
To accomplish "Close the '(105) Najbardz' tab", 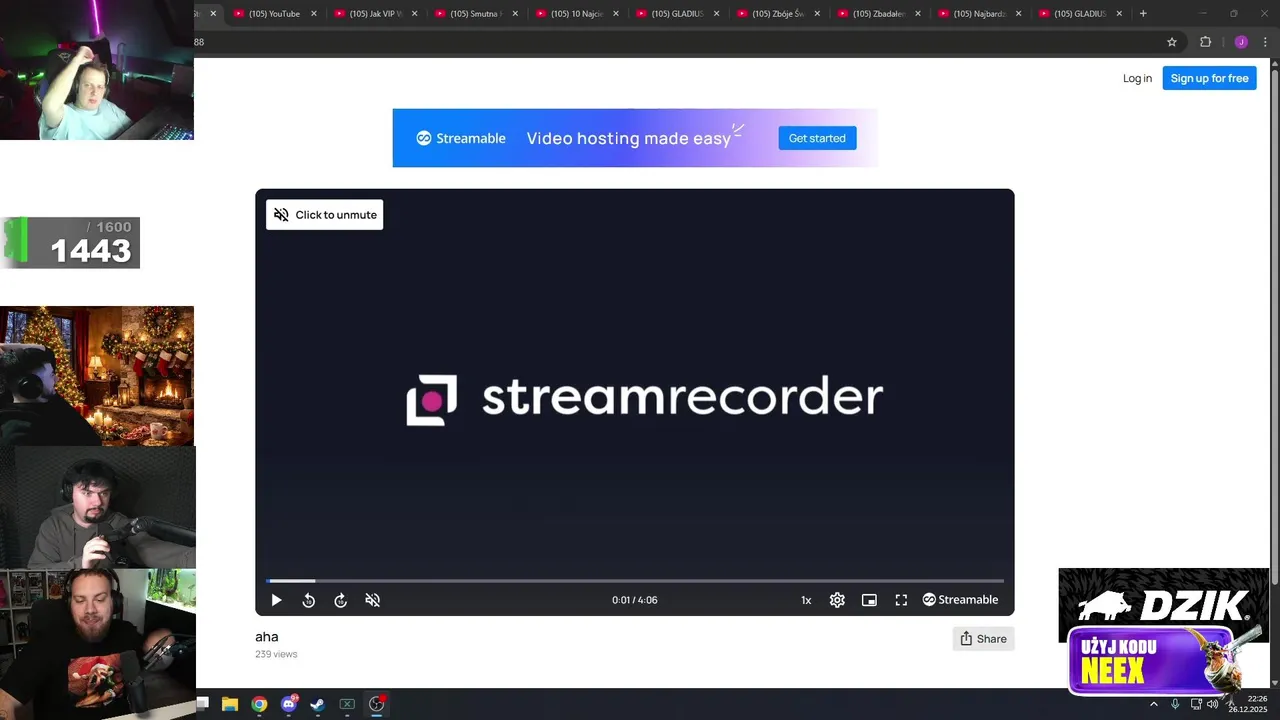I will pyautogui.click(x=1018, y=14).
